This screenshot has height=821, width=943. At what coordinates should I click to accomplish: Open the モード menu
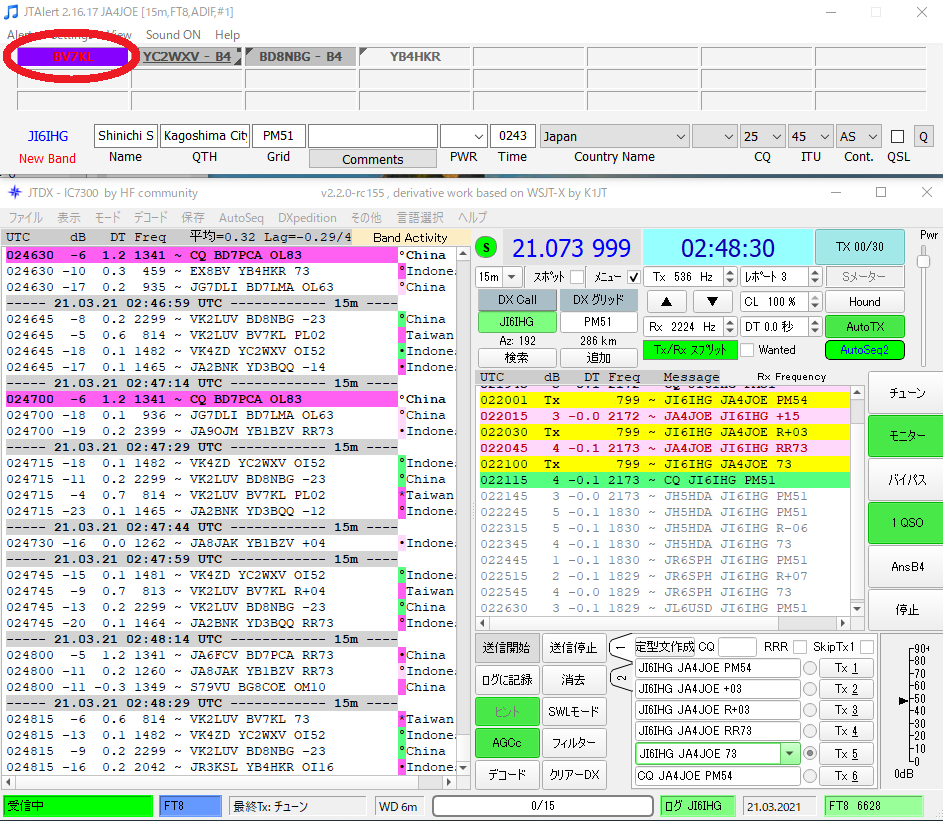click(107, 217)
